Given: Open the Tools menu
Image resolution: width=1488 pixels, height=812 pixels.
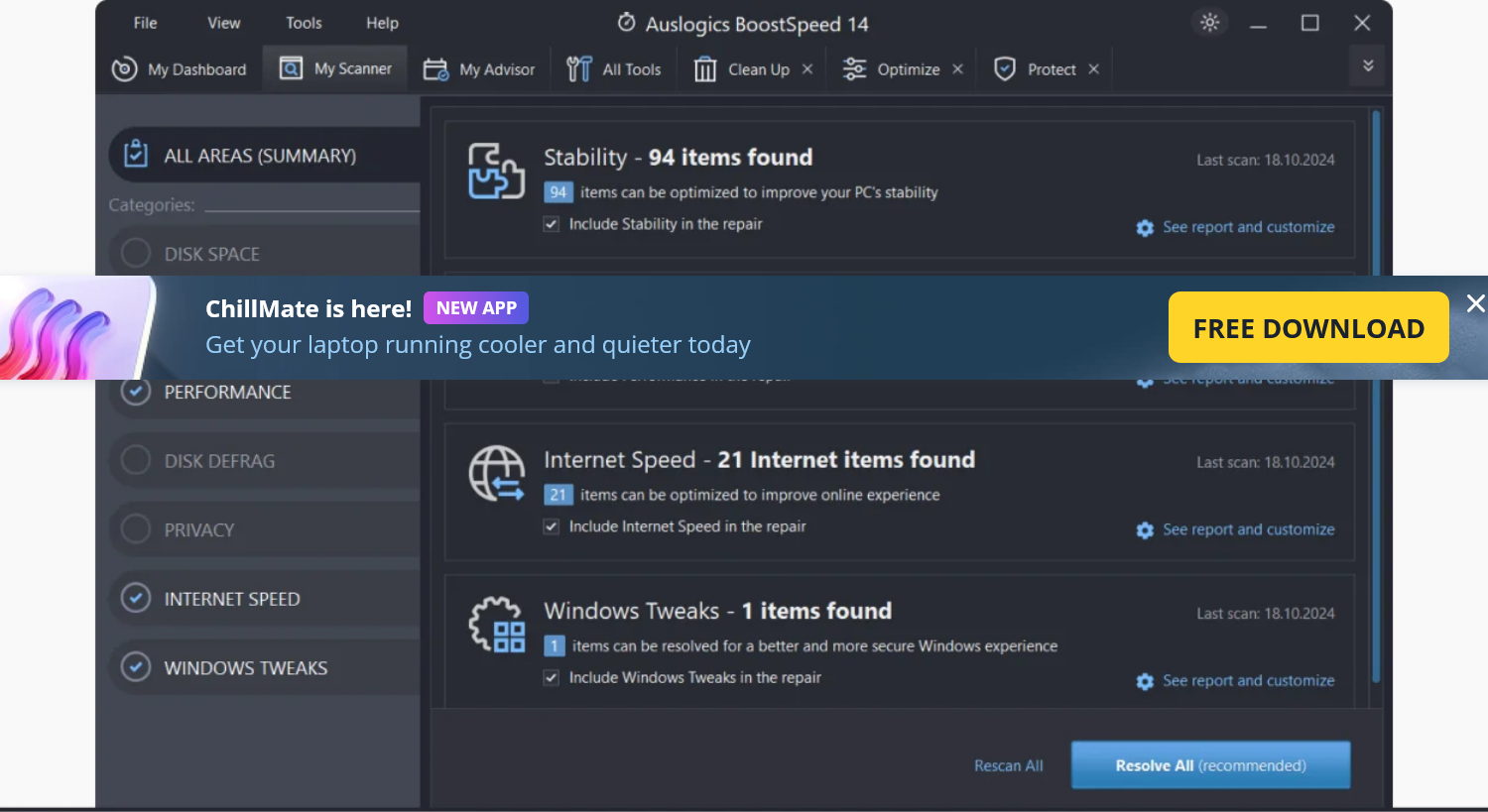Looking at the screenshot, I should (x=303, y=22).
